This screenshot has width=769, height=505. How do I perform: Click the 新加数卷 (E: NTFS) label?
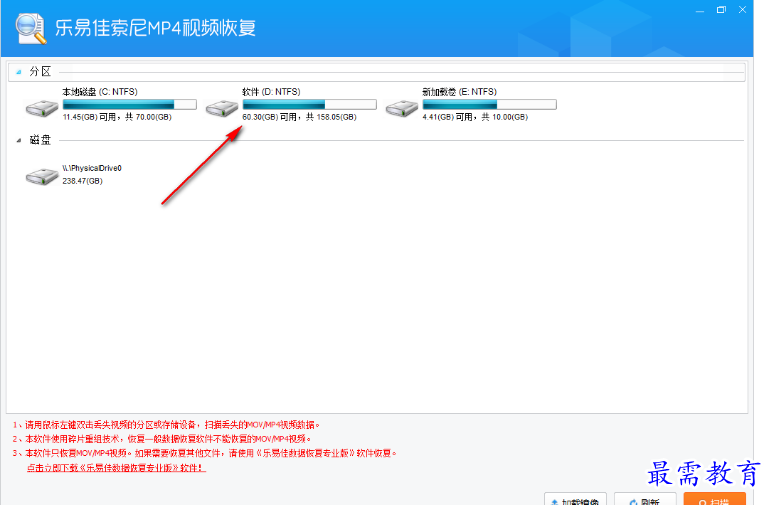[x=460, y=92]
